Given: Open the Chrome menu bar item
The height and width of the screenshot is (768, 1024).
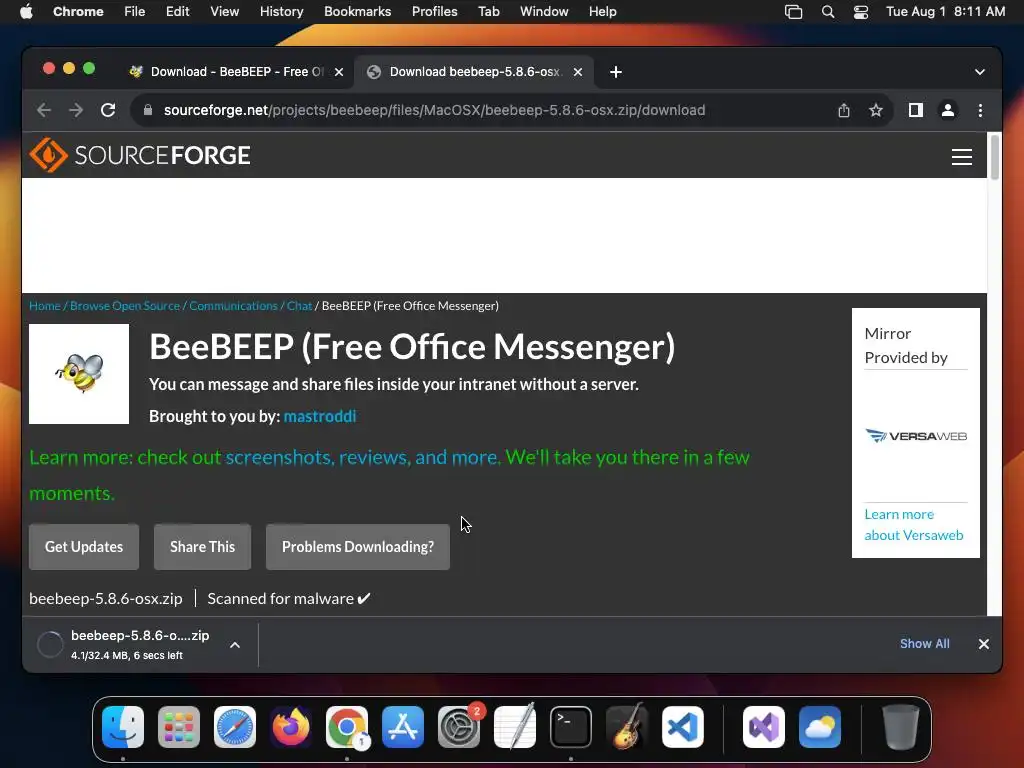Looking at the screenshot, I should [78, 12].
